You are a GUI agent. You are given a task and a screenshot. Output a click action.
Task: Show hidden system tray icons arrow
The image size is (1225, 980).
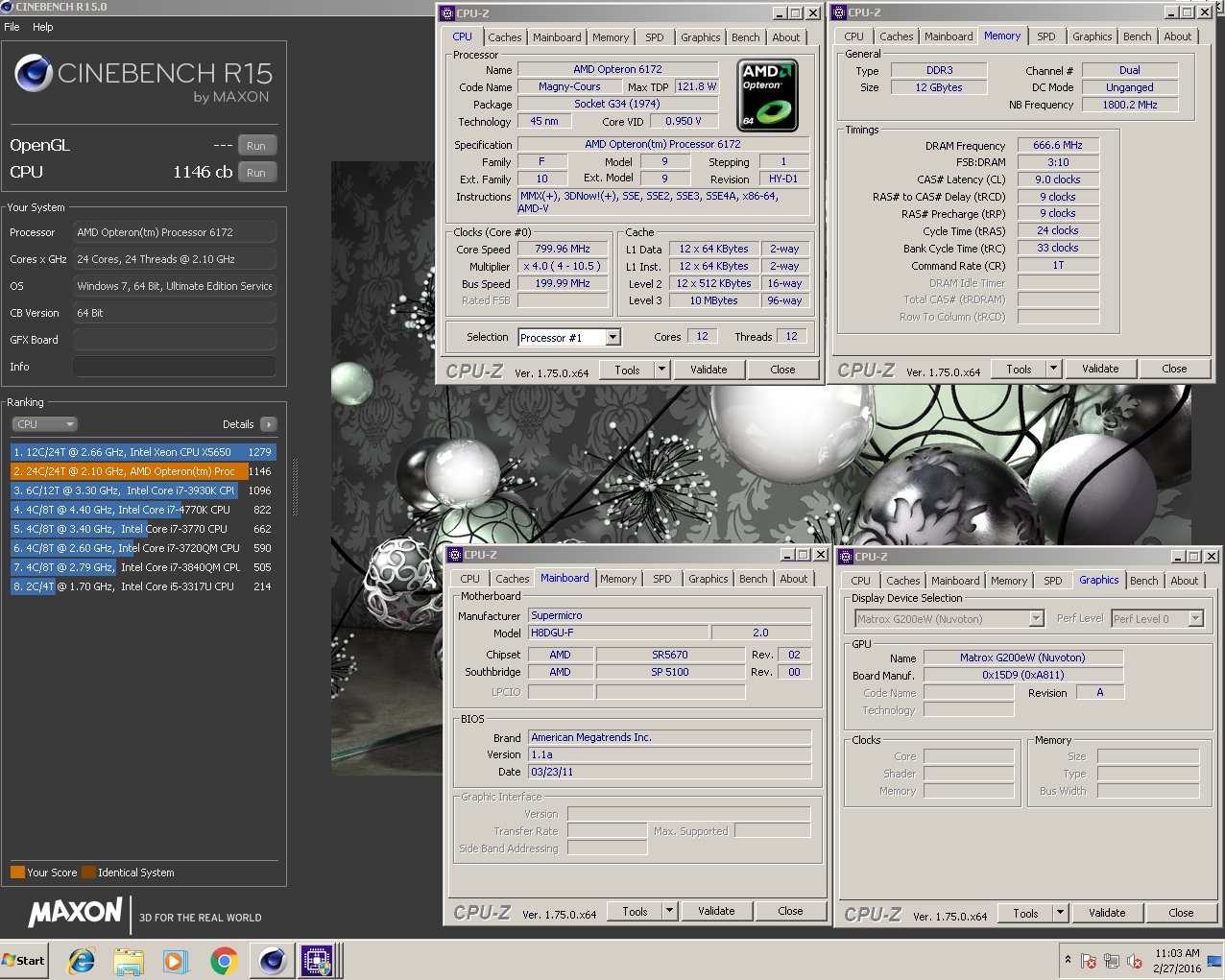coord(1068,959)
